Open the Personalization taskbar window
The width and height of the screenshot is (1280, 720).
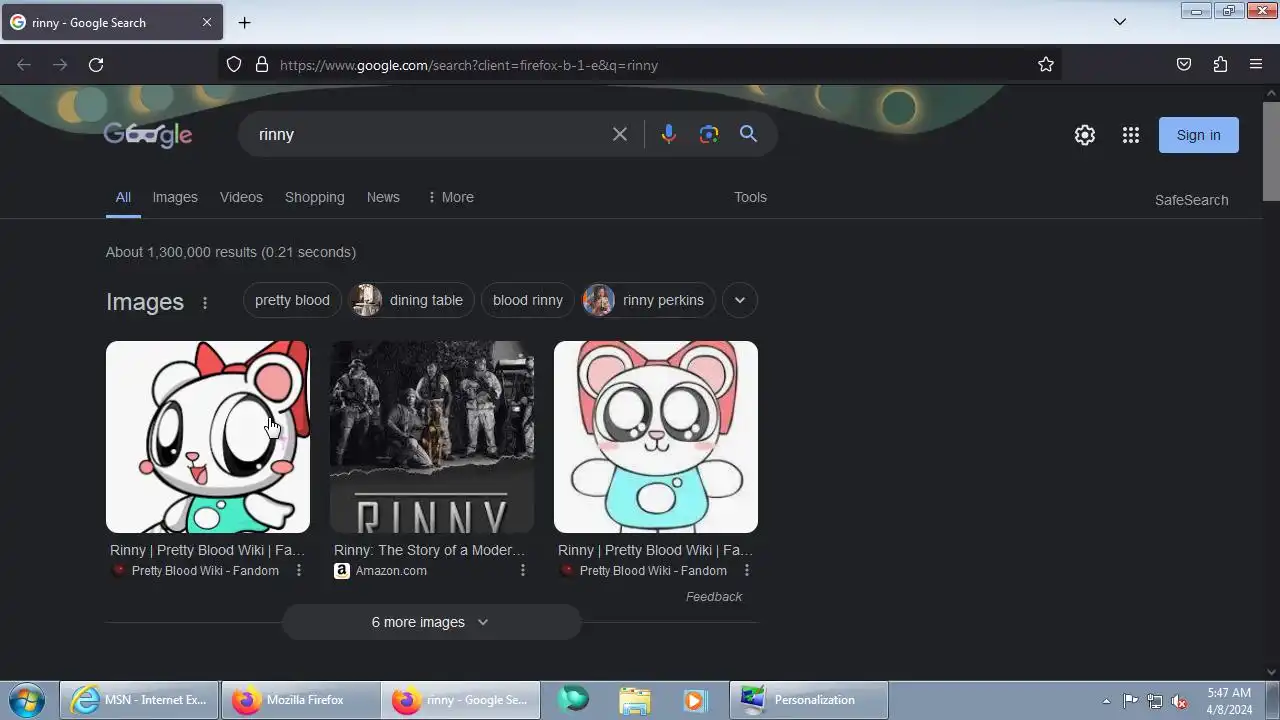808,700
